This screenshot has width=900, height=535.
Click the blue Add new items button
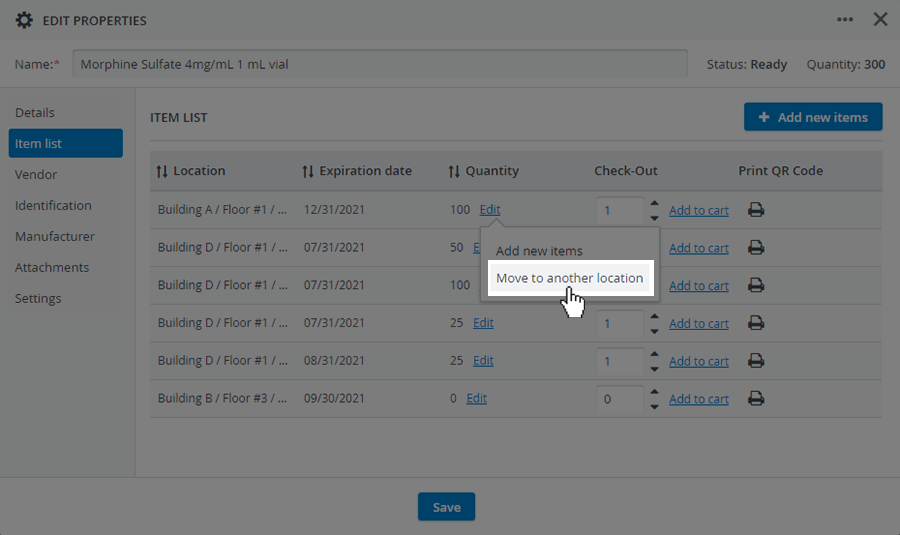pos(813,117)
